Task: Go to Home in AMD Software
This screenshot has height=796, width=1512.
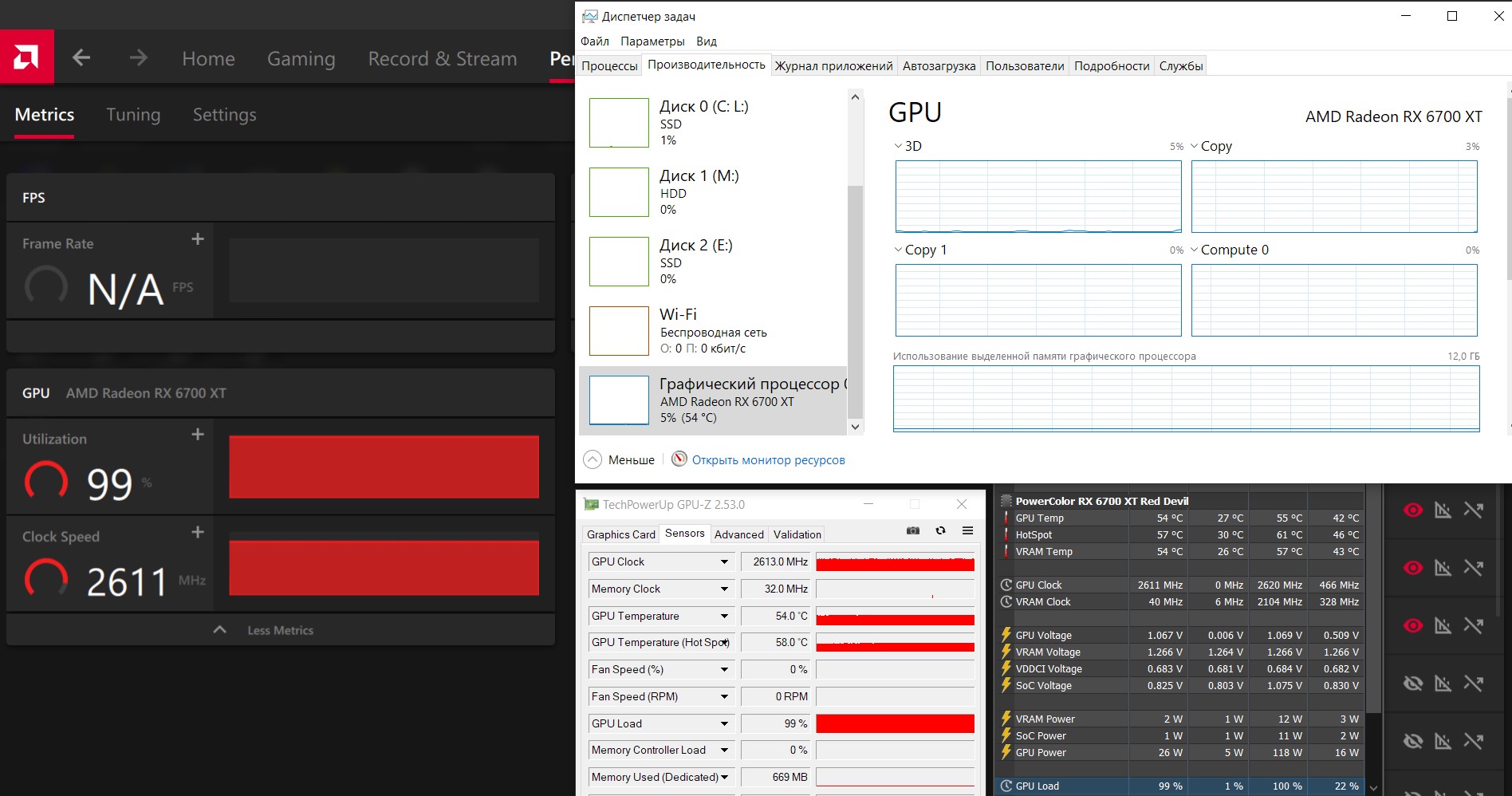Action: click(x=208, y=58)
